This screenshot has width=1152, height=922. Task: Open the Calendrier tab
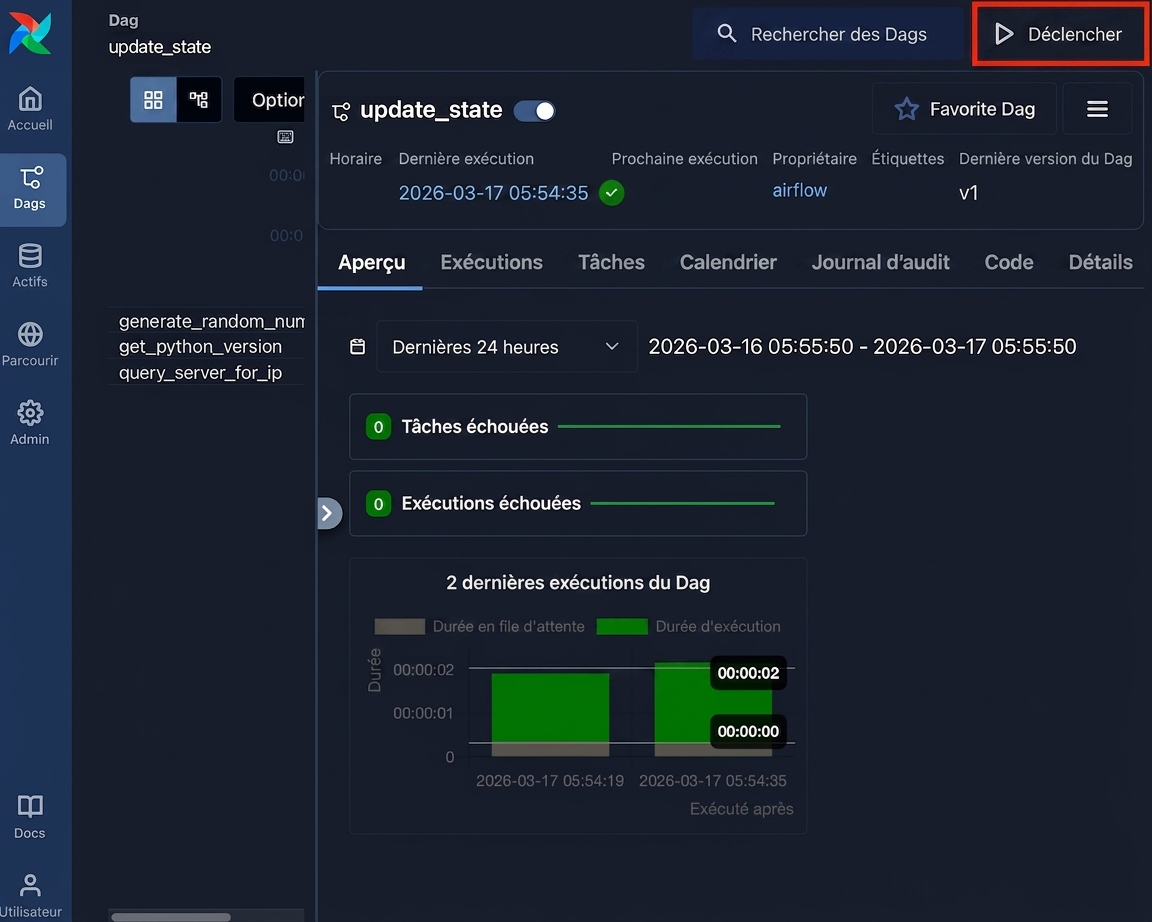(728, 262)
